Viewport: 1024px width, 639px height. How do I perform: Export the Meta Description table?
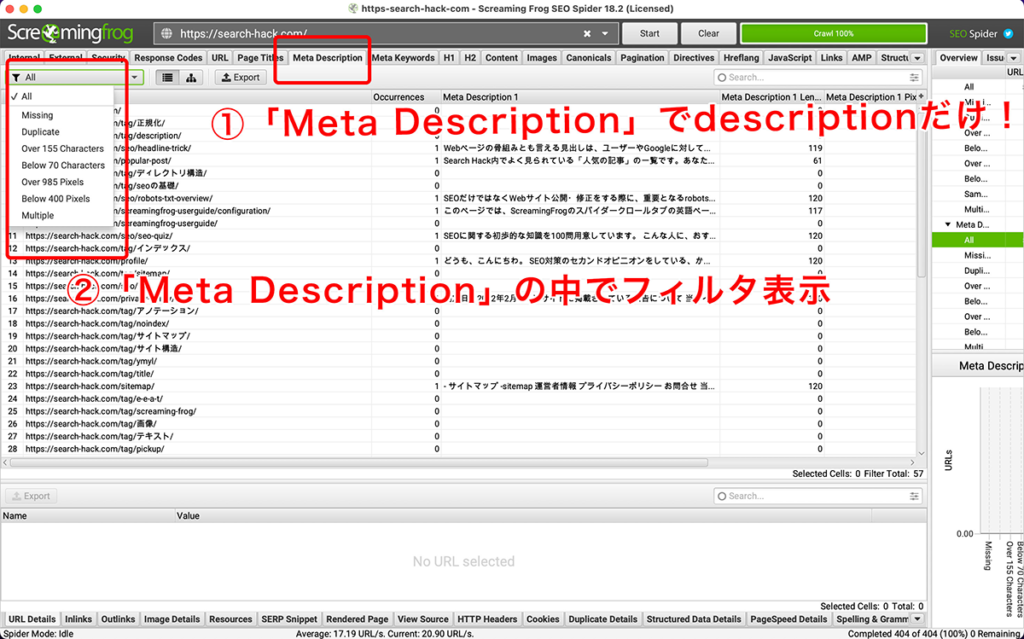click(x=240, y=77)
